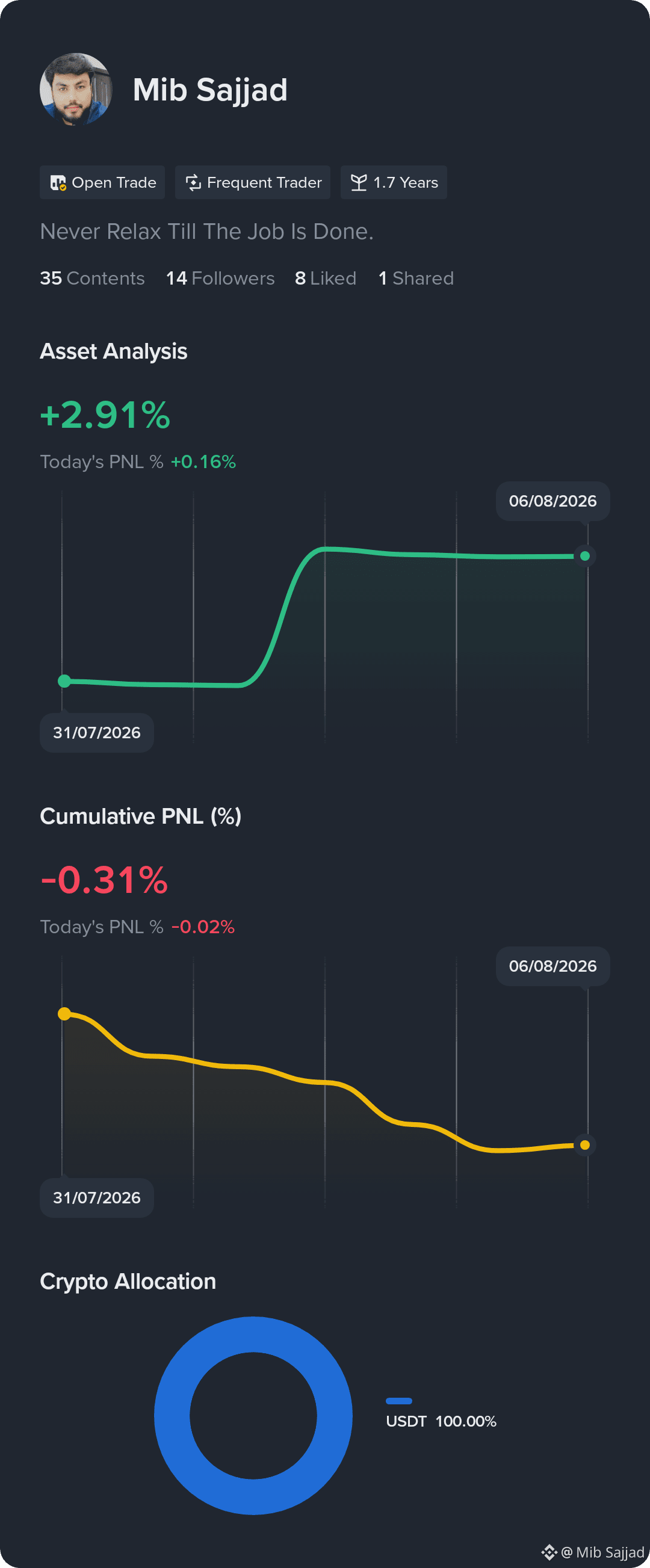Click the Mib Sajjad username heading
The width and height of the screenshot is (650, 1568).
point(210,90)
